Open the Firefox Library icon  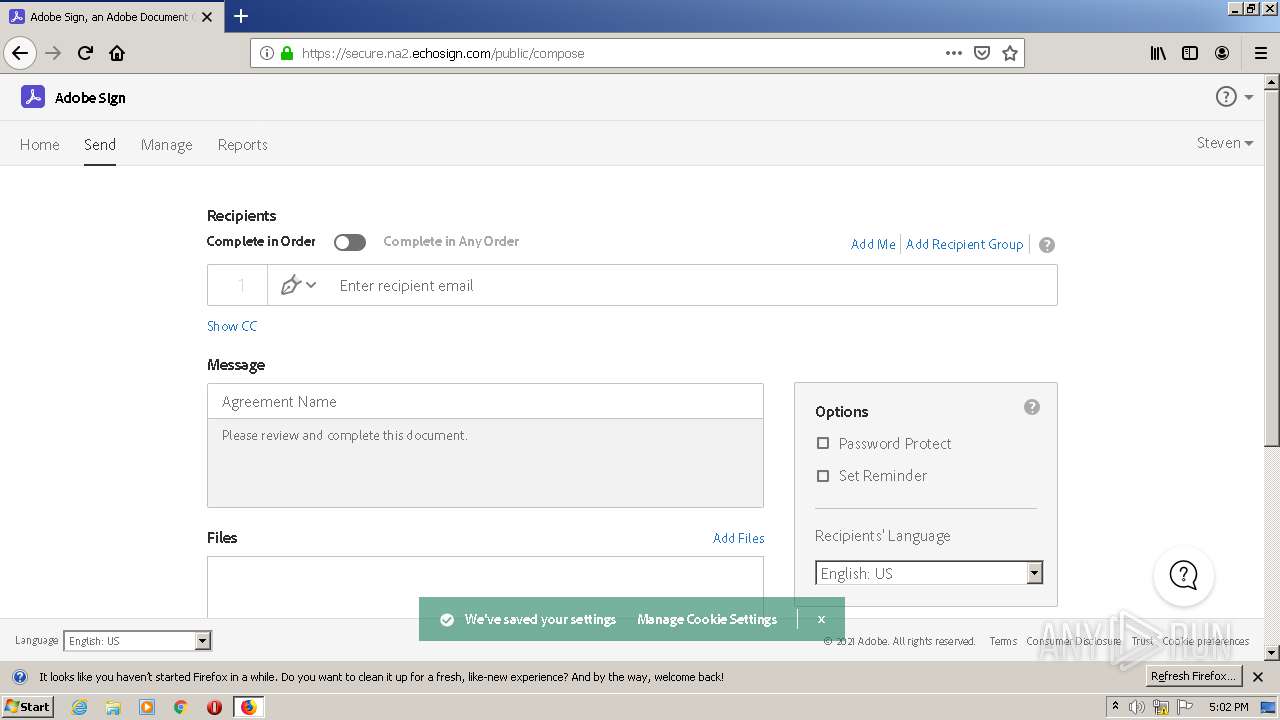pyautogui.click(x=1158, y=53)
